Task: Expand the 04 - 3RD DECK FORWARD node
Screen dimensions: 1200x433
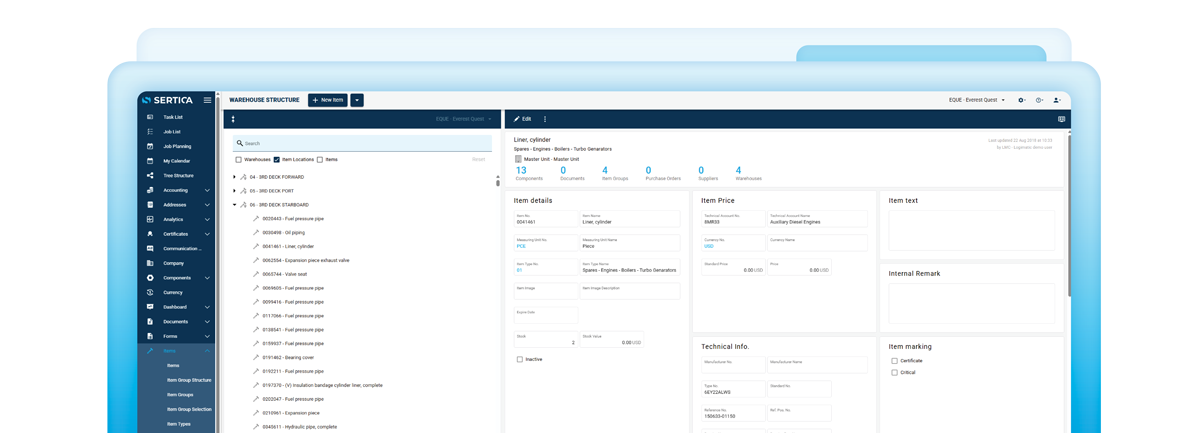Action: pyautogui.click(x=235, y=177)
